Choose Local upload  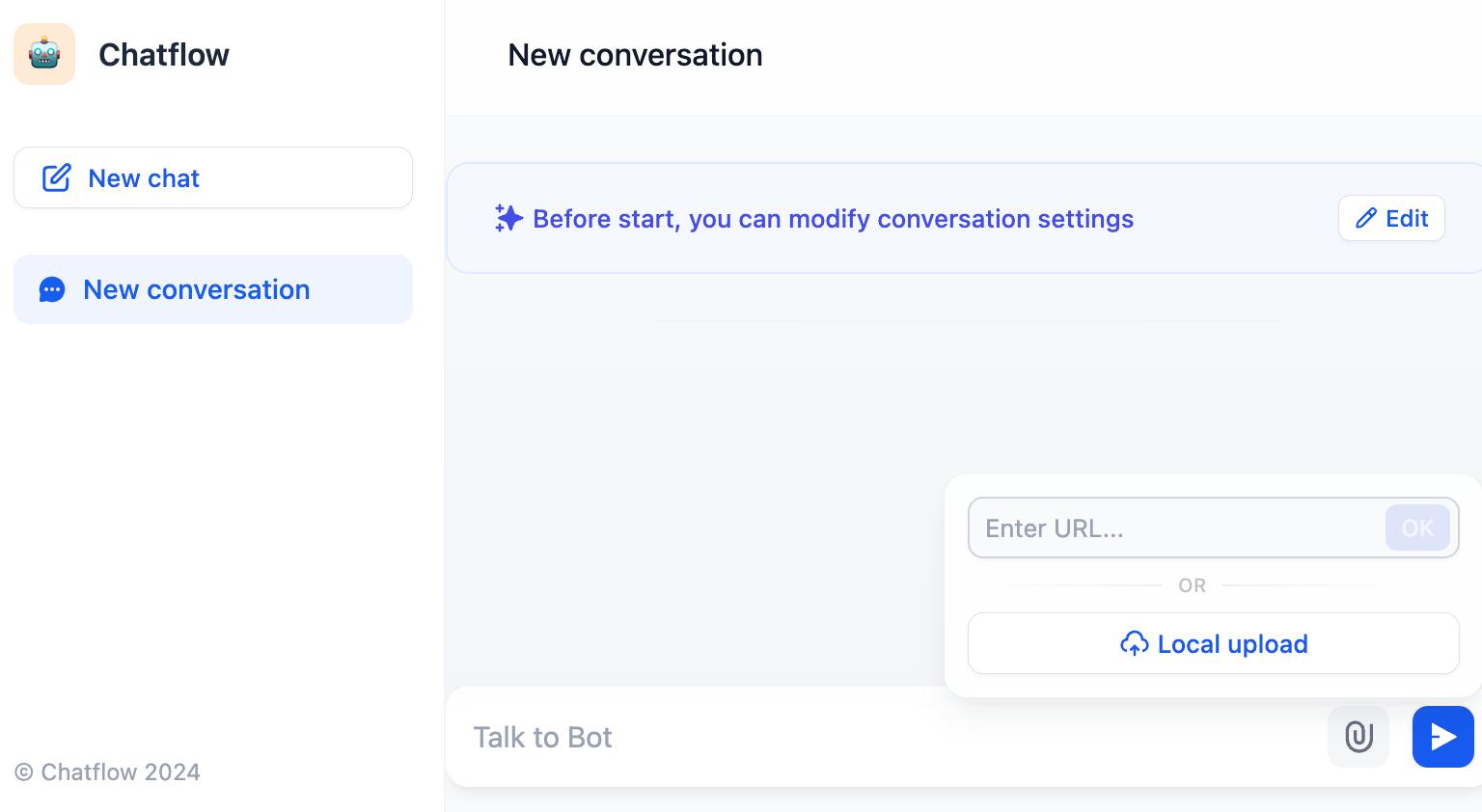point(1213,644)
